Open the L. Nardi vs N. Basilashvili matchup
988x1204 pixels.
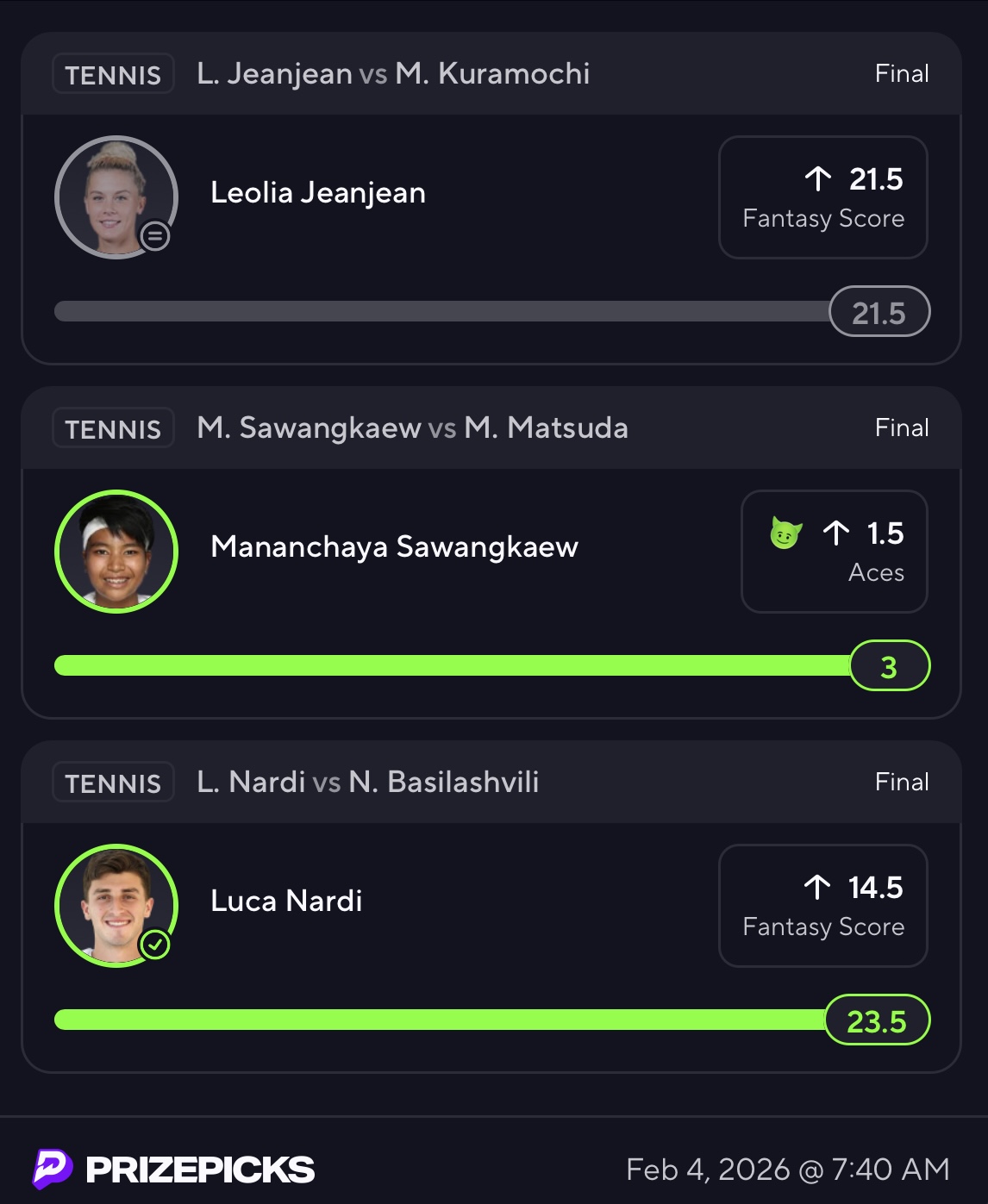coord(367,783)
